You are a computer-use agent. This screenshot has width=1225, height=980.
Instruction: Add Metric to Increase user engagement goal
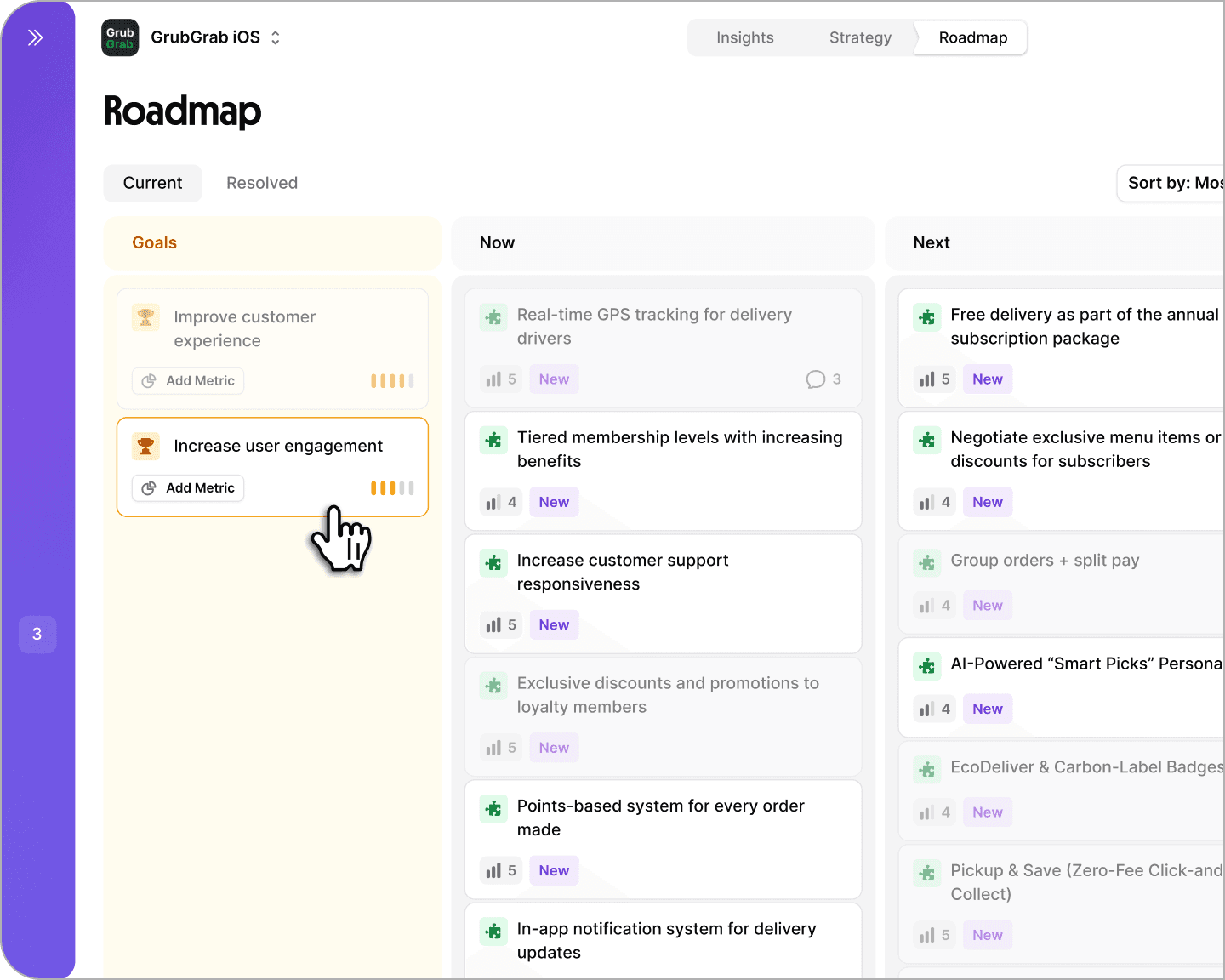pos(188,487)
